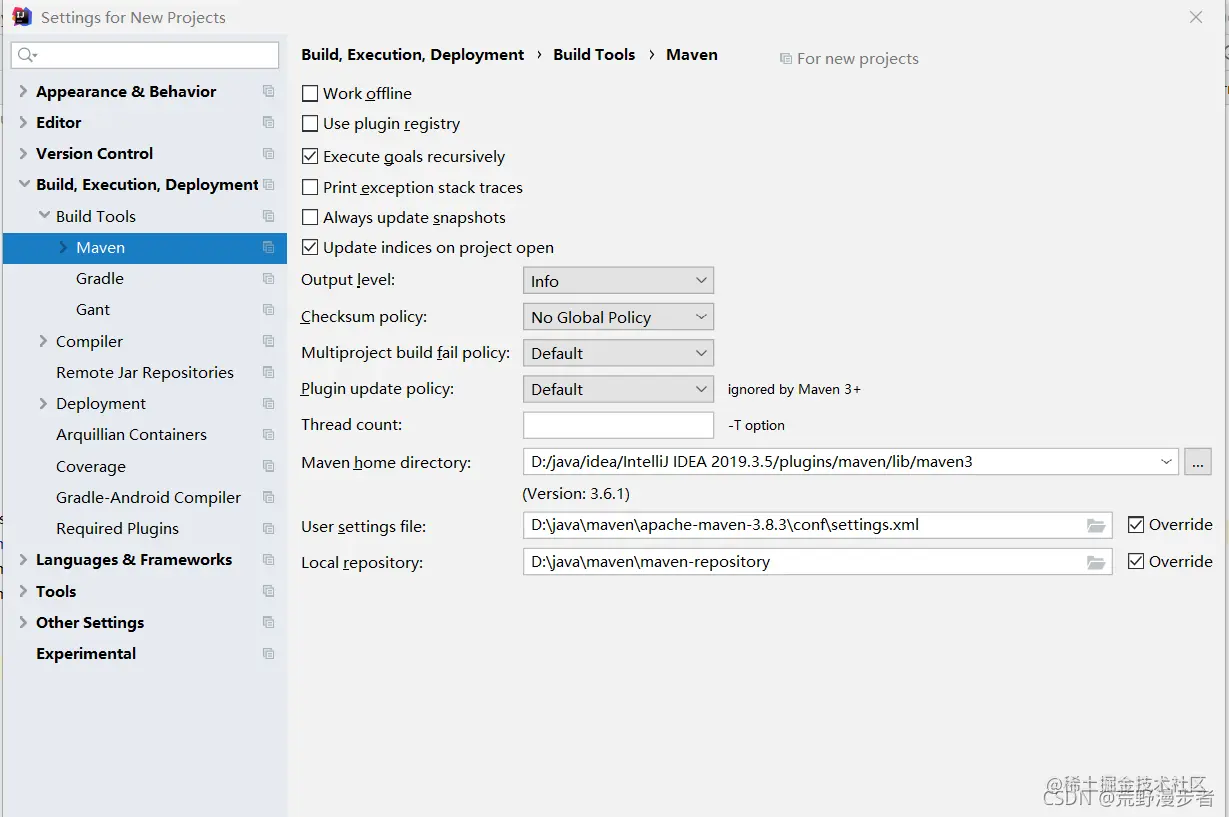Click the IntelliJ IDEA logo in title bar
The width and height of the screenshot is (1229, 817).
(x=22, y=17)
